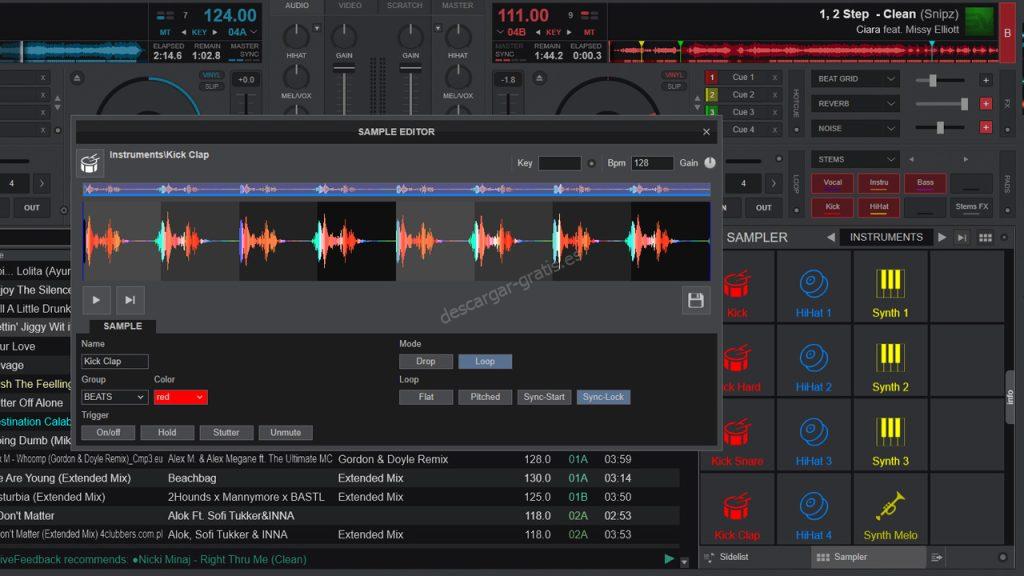Trigger the HiHat 1 cymbal pad
1024x576 pixels.
pyautogui.click(x=814, y=287)
